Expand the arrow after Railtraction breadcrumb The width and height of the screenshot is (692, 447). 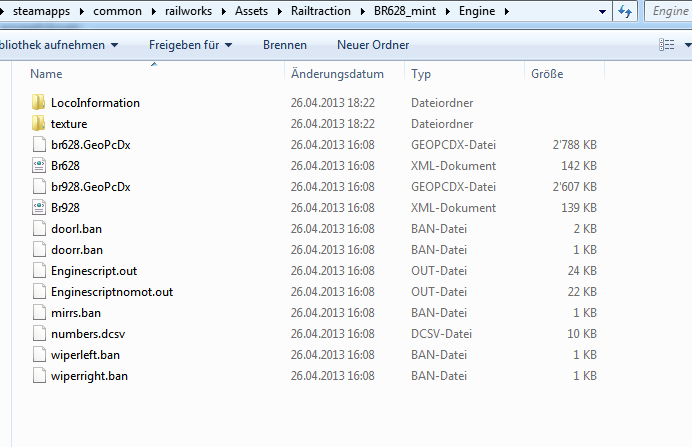[363, 11]
